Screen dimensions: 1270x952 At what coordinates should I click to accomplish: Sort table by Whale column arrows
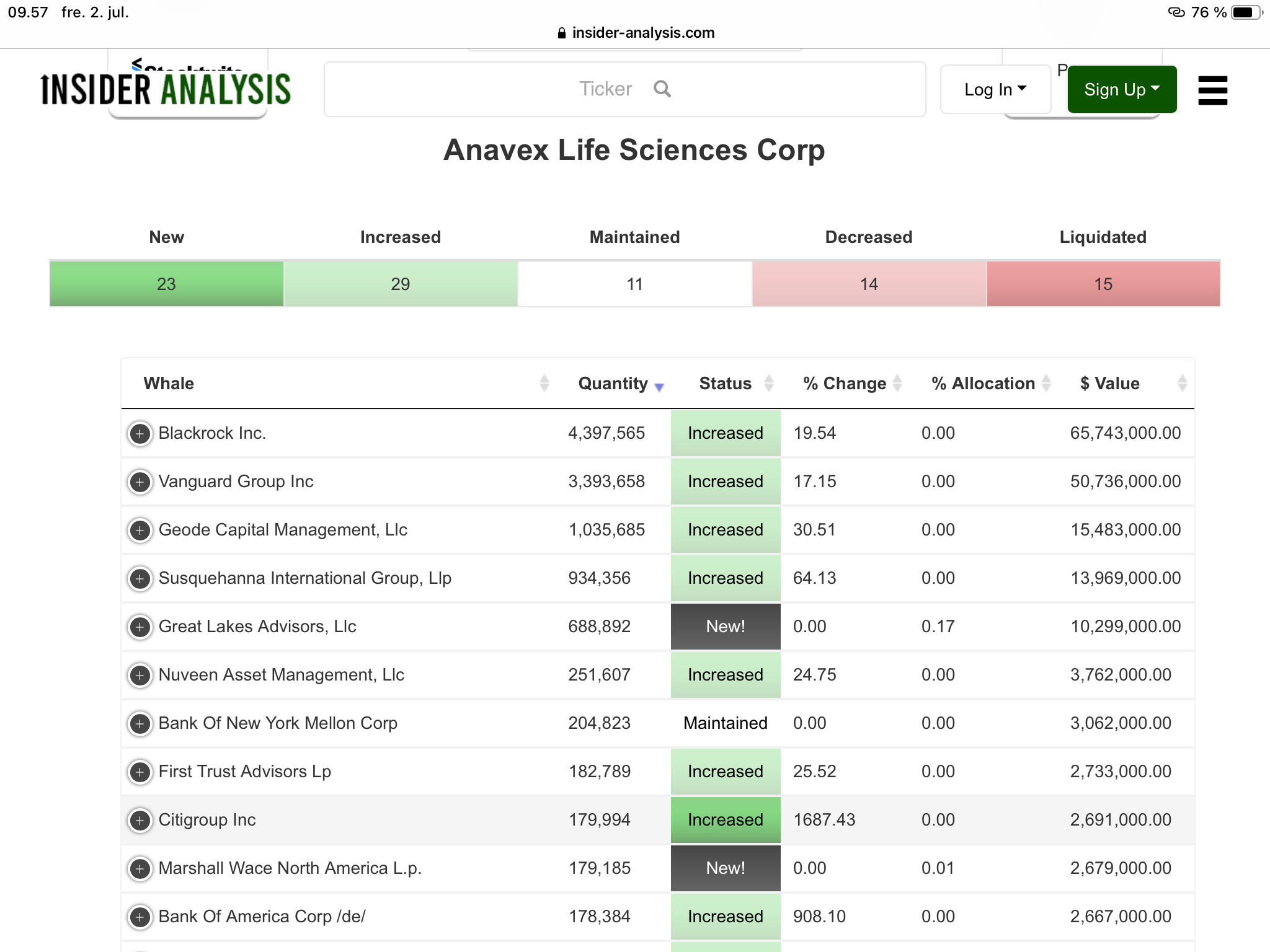[544, 384]
